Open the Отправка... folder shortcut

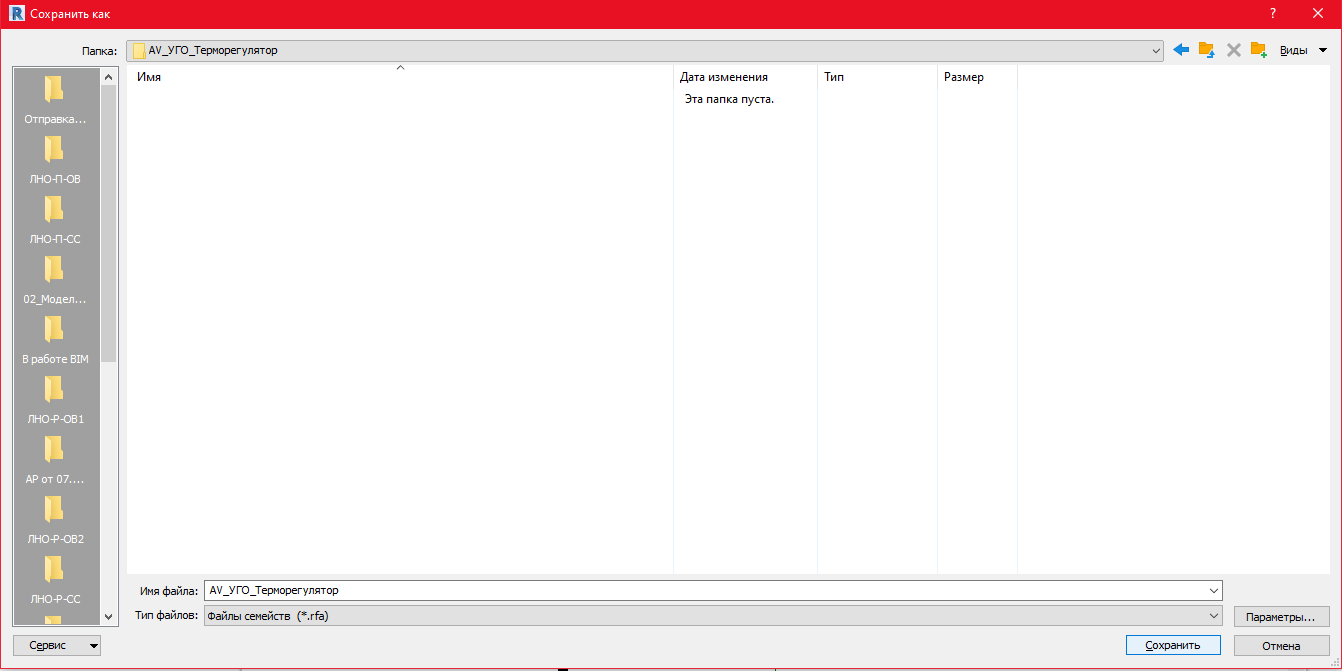point(55,101)
